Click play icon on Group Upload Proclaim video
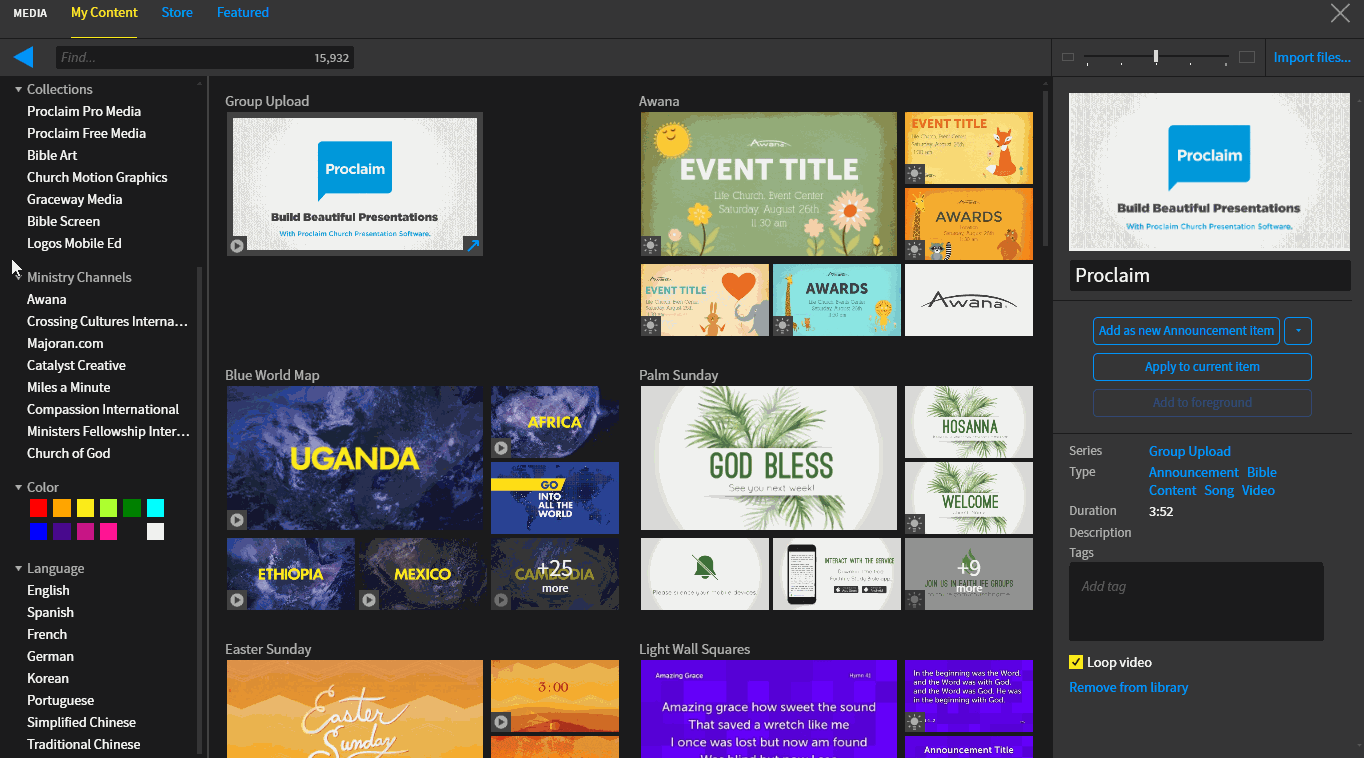Image resolution: width=1364 pixels, height=758 pixels. [x=237, y=245]
